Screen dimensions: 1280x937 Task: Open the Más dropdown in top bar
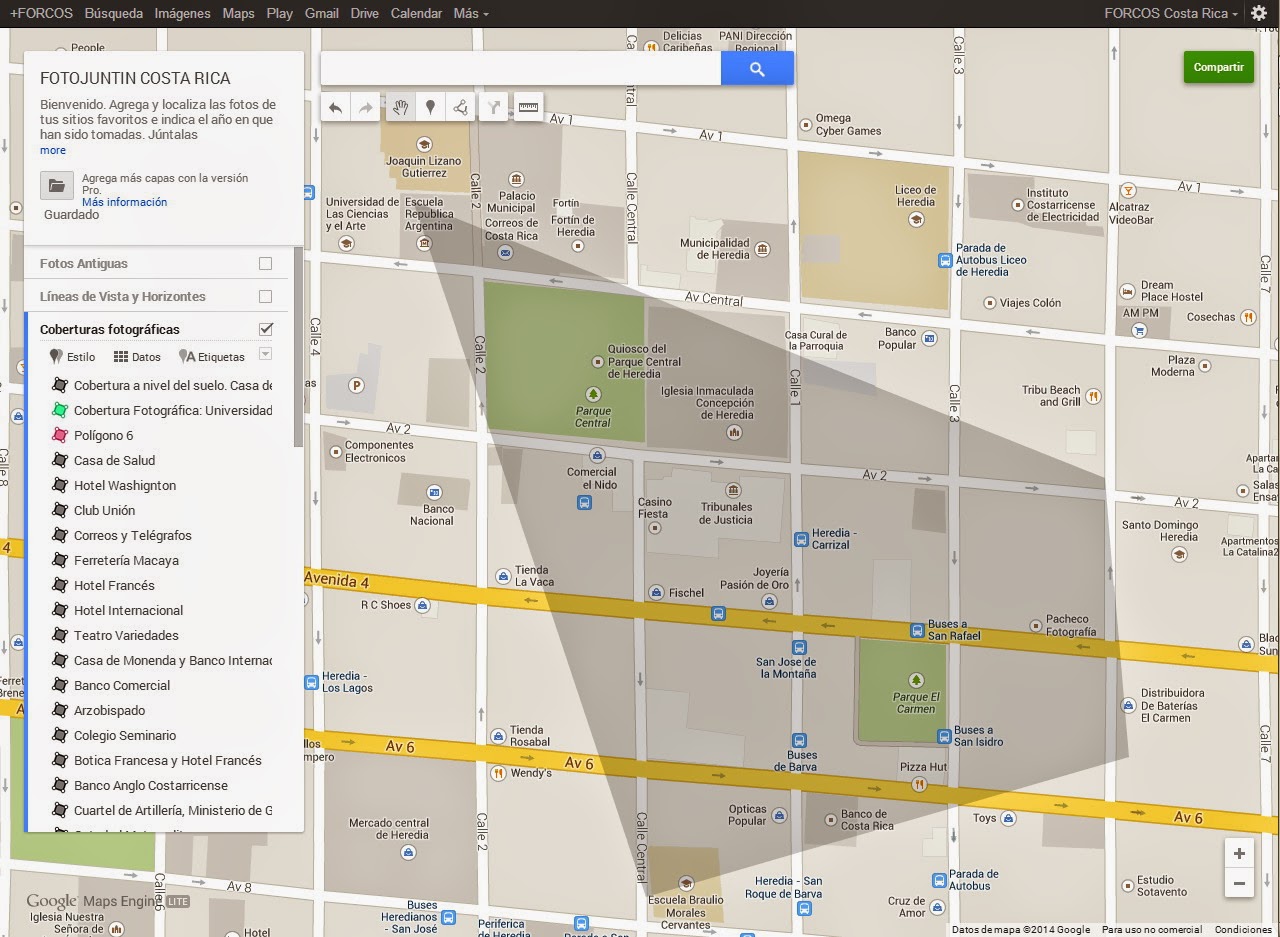tap(471, 13)
